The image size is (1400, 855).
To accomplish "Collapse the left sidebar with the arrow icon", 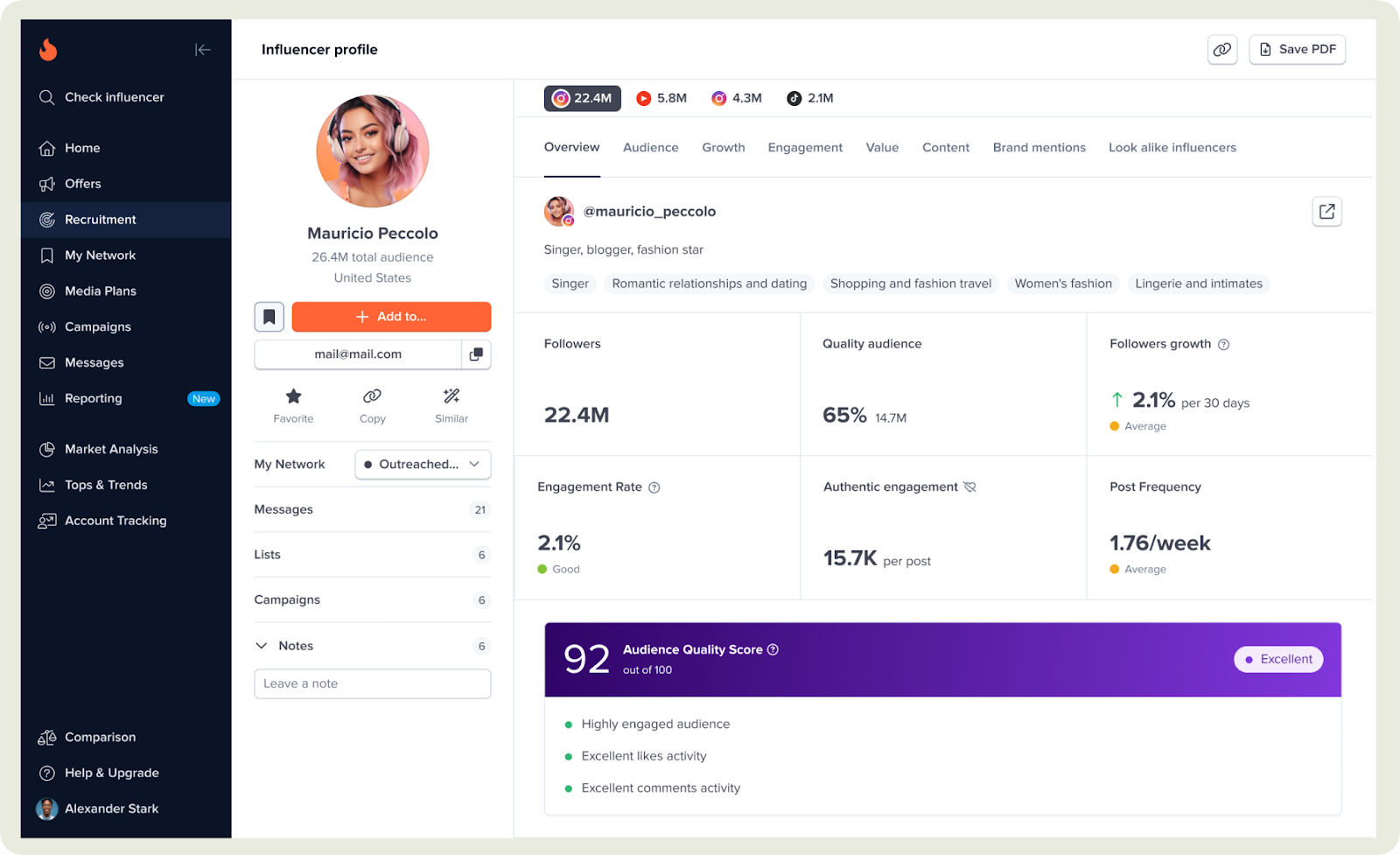I will 202,50.
